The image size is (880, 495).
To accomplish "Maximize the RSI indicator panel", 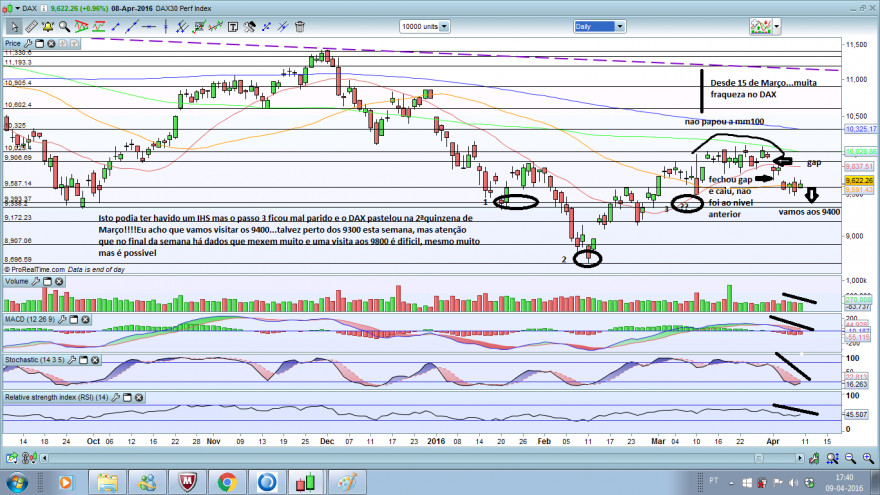I will click(127, 397).
